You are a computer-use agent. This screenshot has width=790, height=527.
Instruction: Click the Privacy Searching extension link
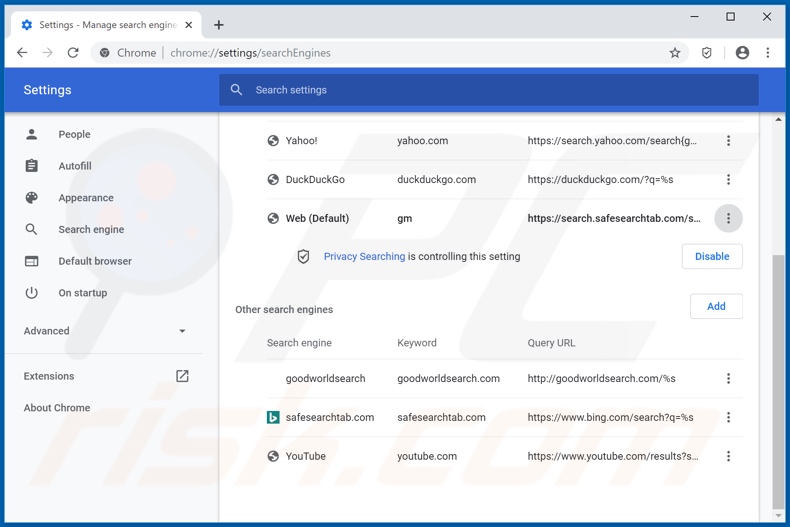[x=364, y=256]
